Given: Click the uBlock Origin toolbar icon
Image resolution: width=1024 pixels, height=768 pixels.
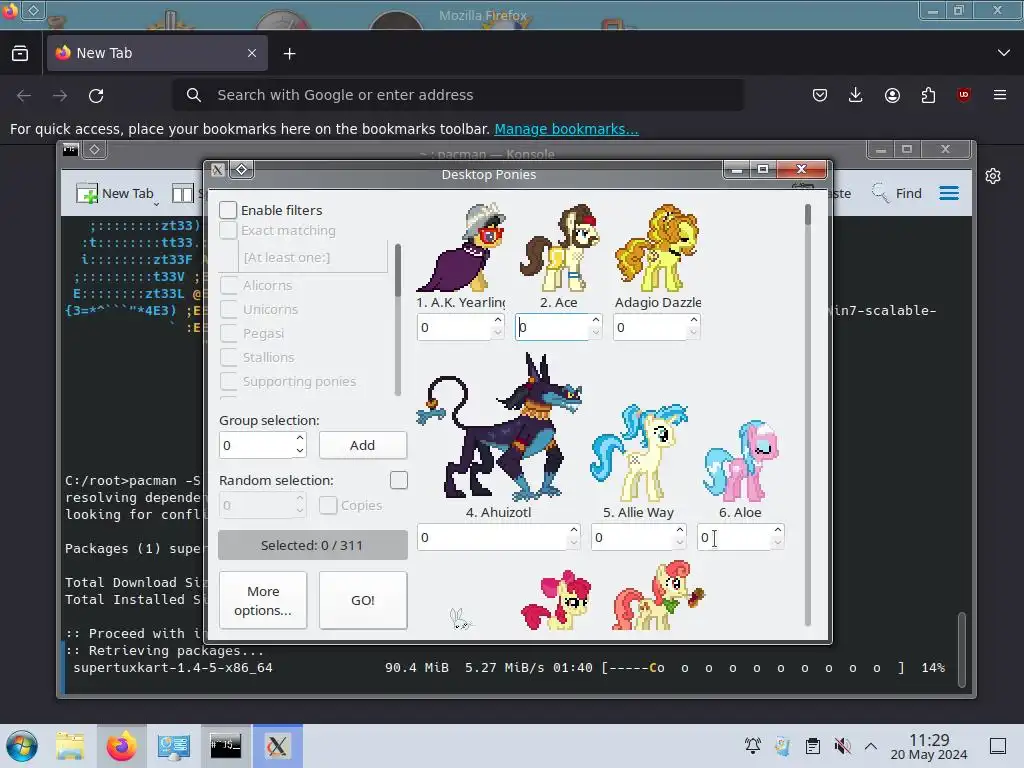Looking at the screenshot, I should [963, 95].
